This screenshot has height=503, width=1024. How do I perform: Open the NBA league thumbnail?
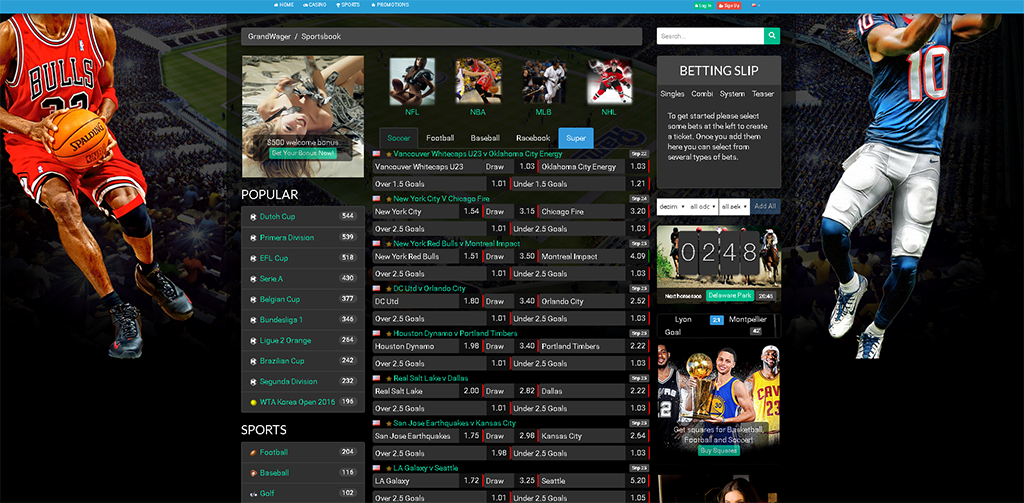pos(478,82)
